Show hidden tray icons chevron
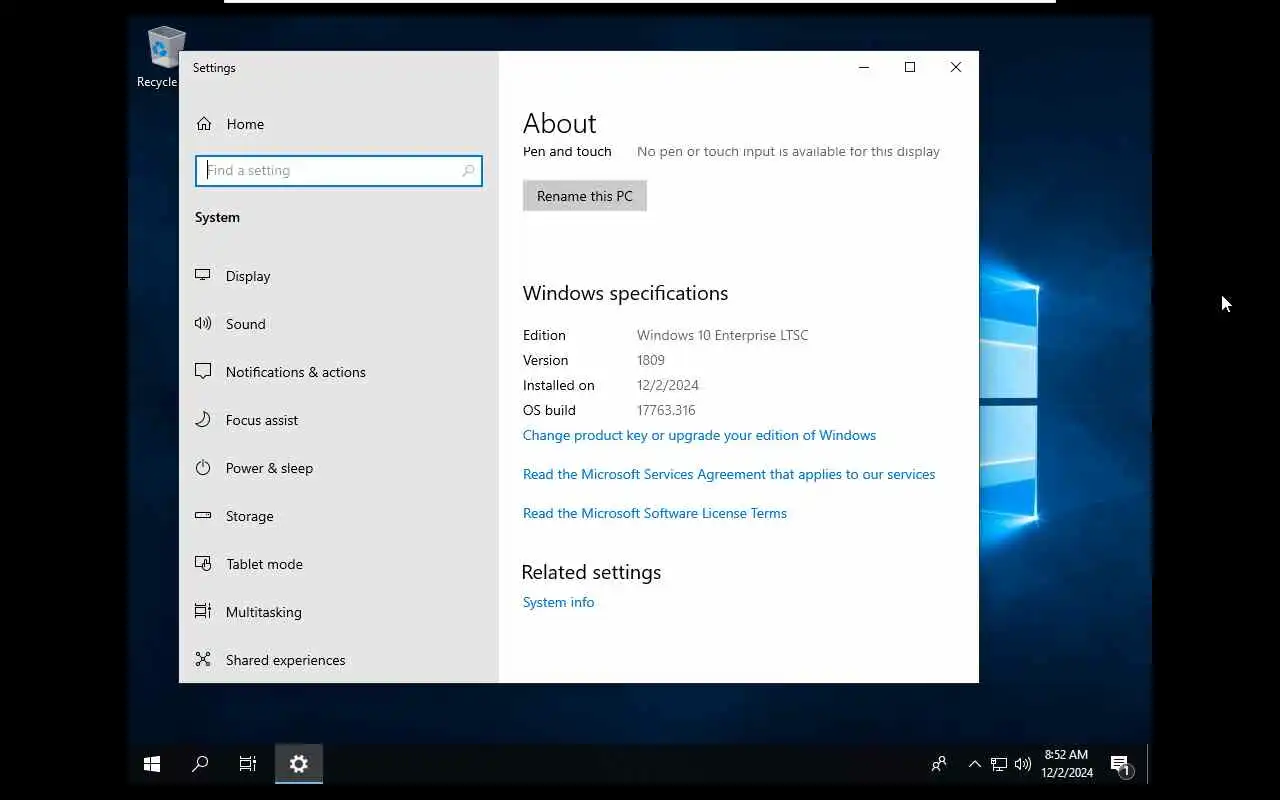 974,764
